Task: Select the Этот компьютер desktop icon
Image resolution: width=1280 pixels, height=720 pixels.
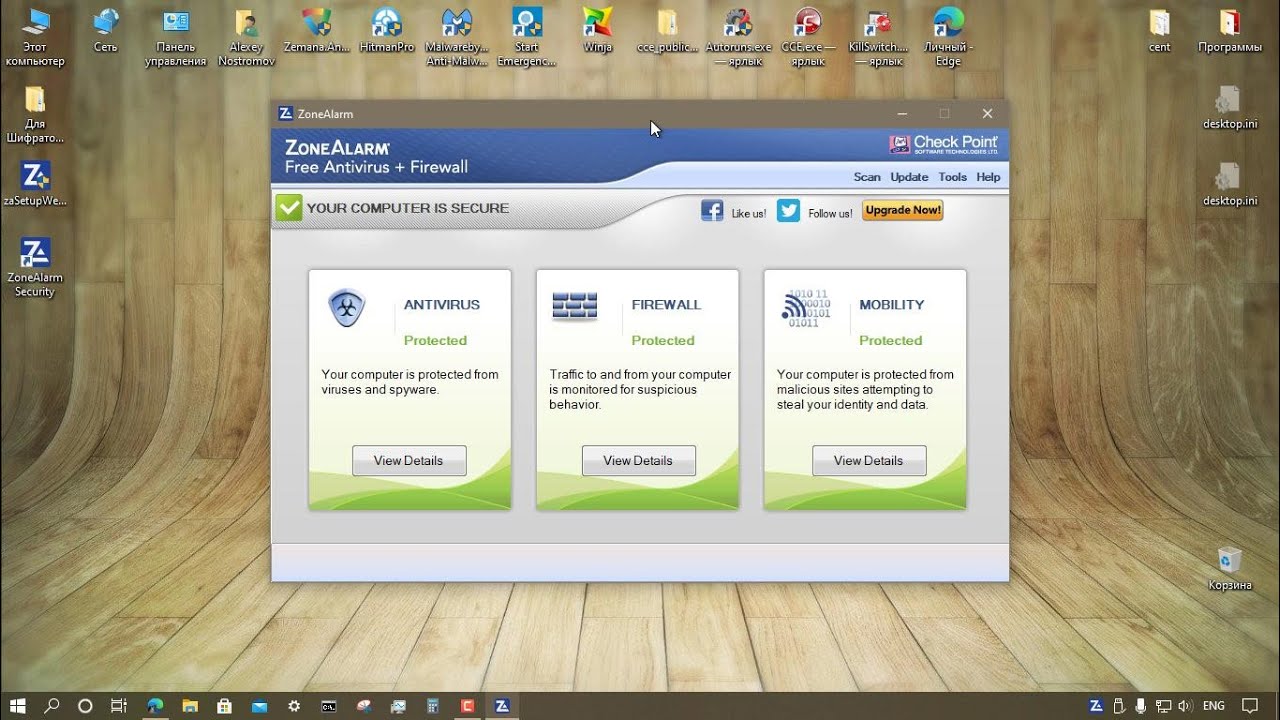Action: (x=35, y=38)
